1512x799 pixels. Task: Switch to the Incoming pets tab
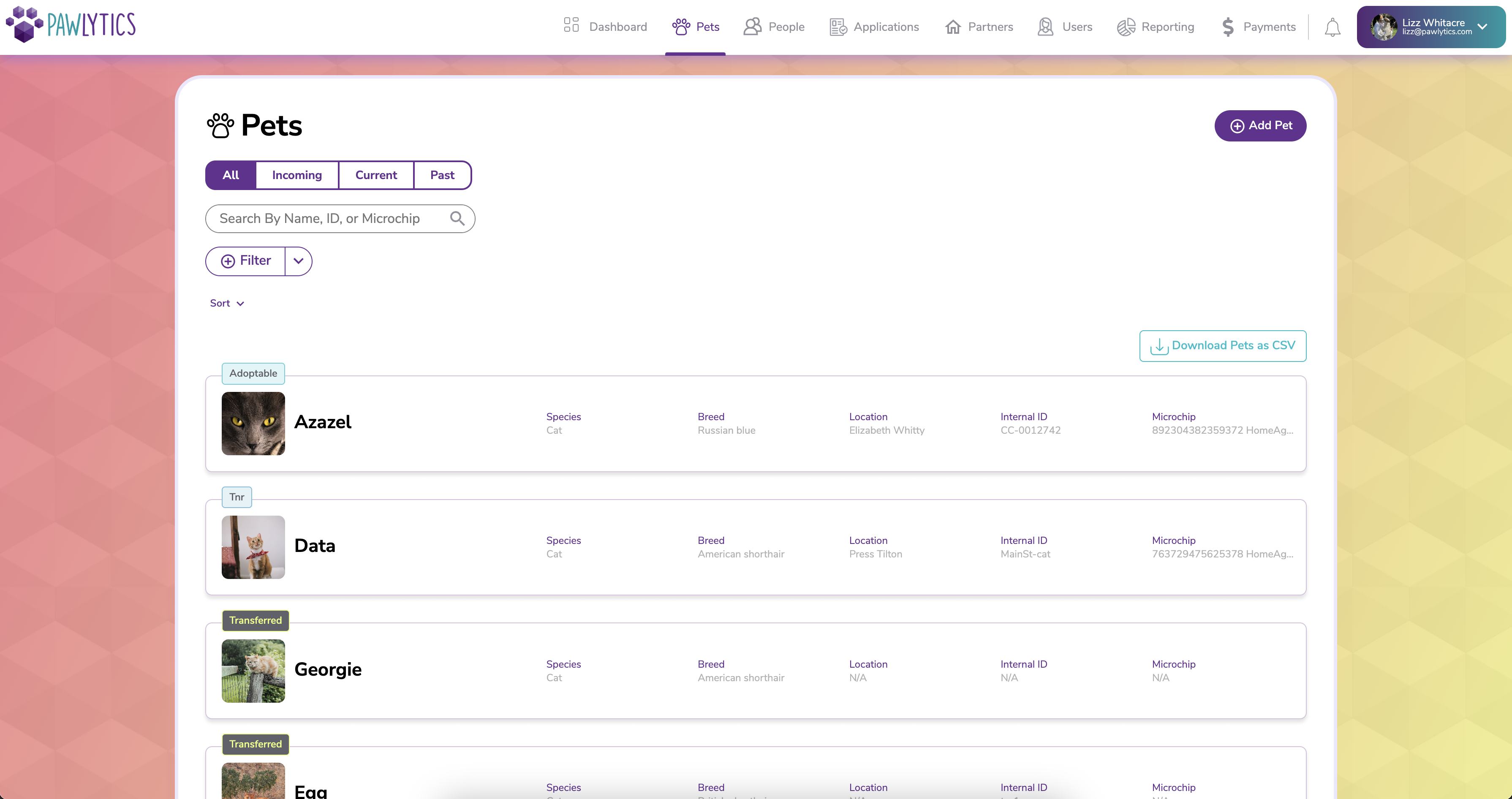(x=297, y=175)
